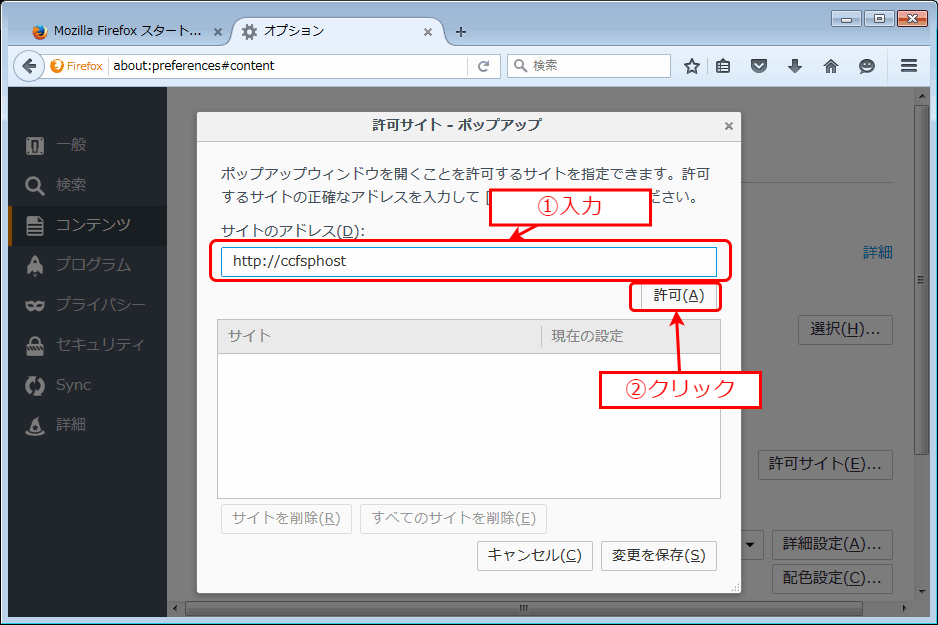Sort by 現在の設定 column header

(631, 336)
